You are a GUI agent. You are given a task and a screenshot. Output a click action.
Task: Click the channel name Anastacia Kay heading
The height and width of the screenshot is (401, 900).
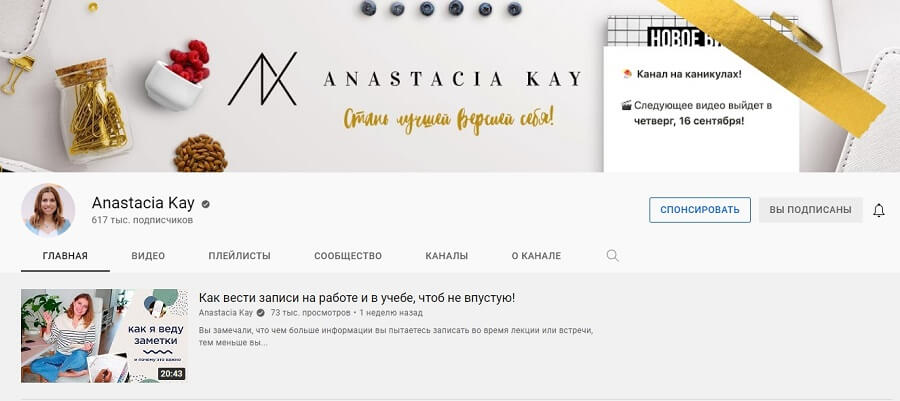143,203
